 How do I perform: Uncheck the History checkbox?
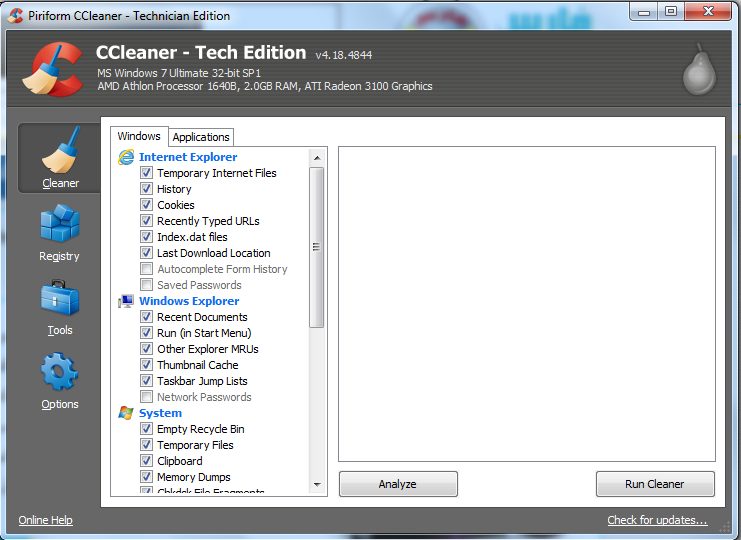(x=146, y=189)
